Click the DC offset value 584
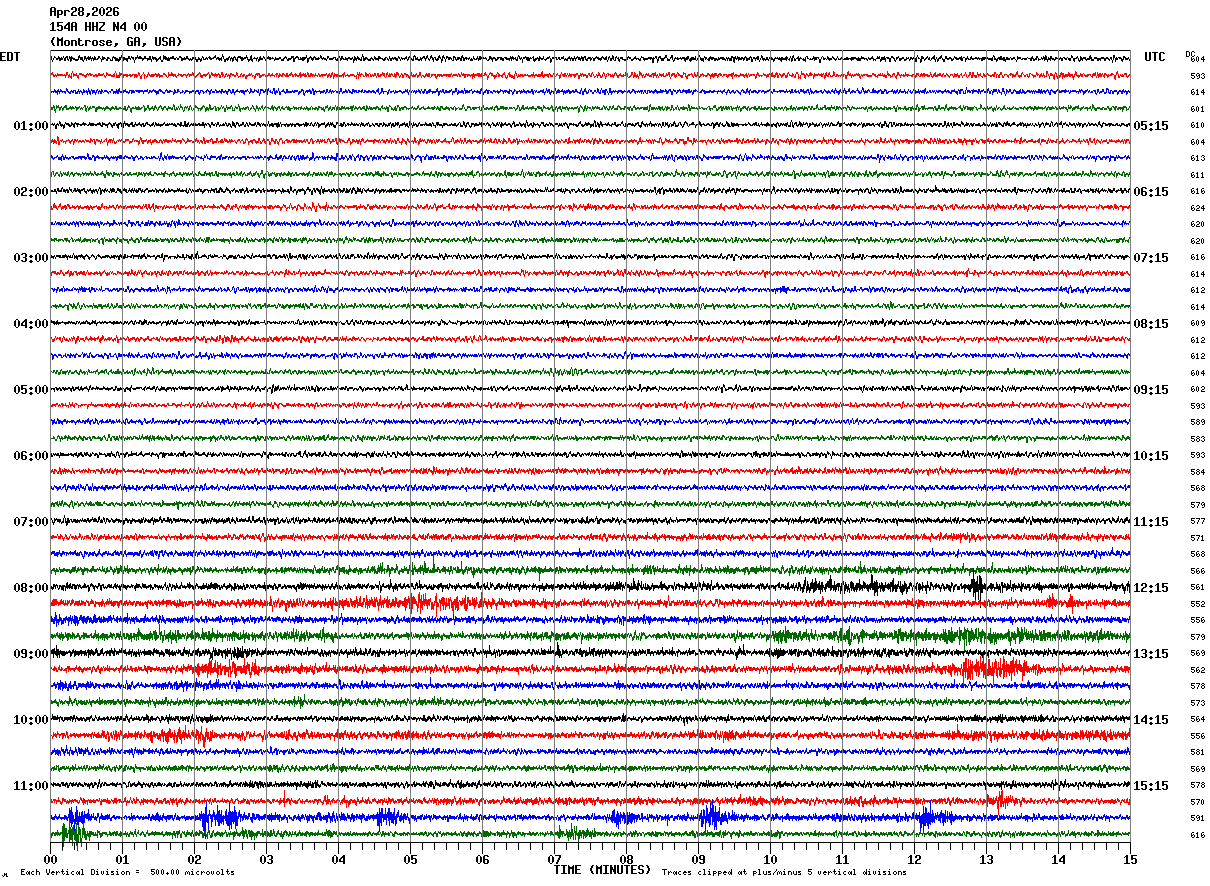 pos(1197,472)
